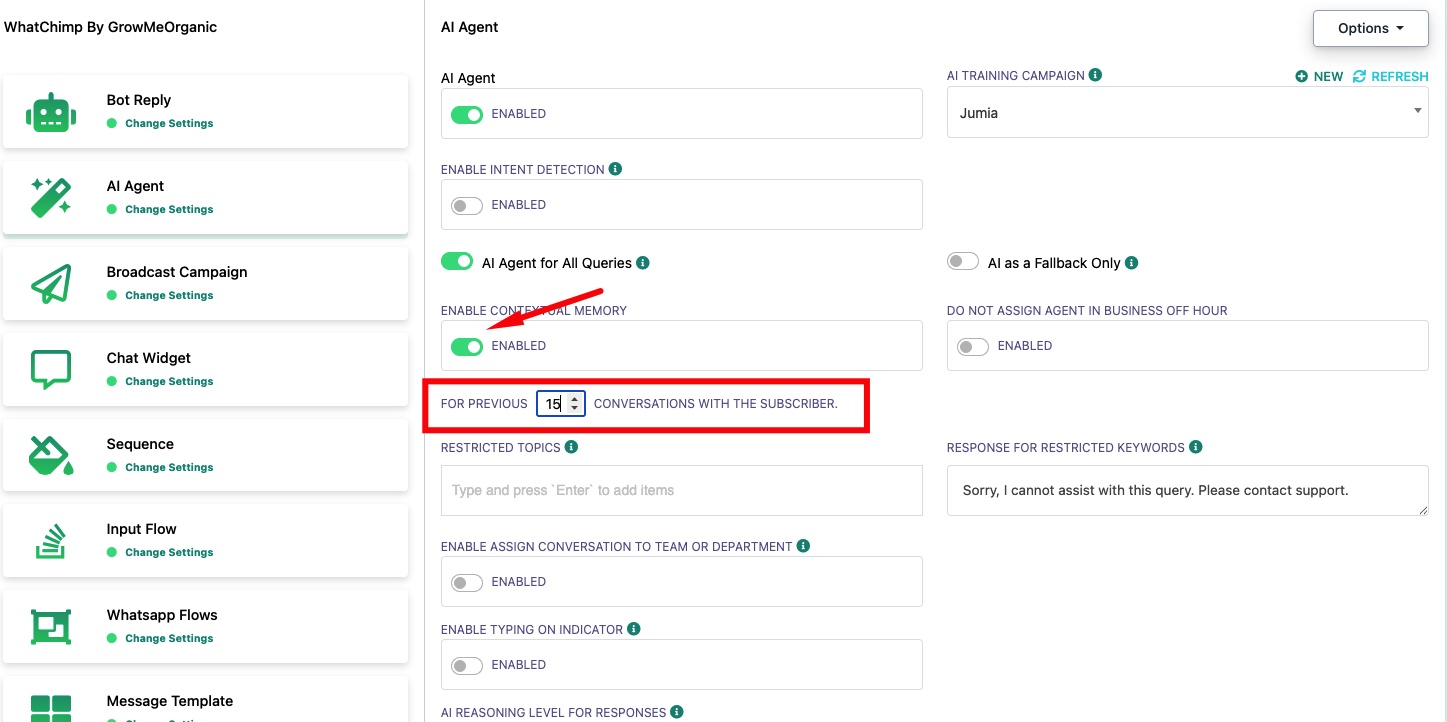The image size is (1447, 722).
Task: Open the Bot Reply settings card
Action: [x=206, y=111]
